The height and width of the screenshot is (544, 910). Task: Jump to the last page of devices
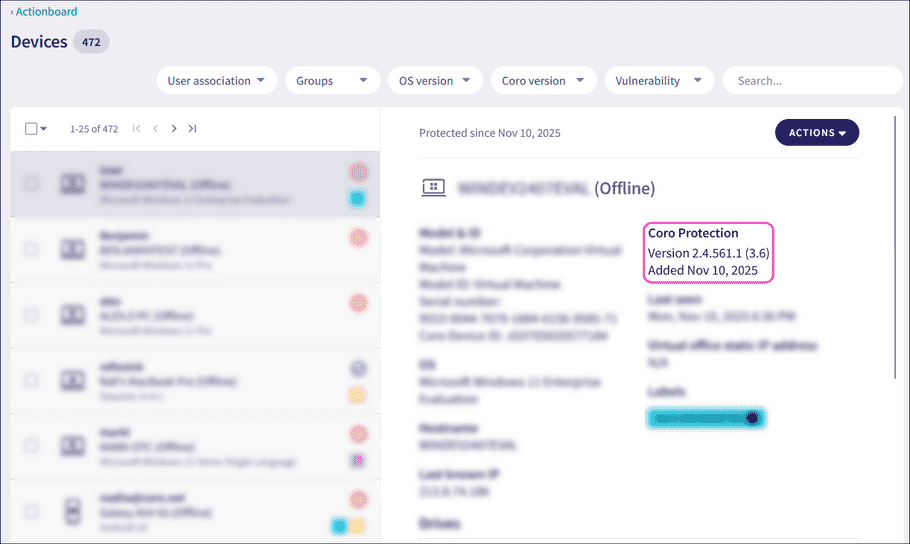(192, 129)
